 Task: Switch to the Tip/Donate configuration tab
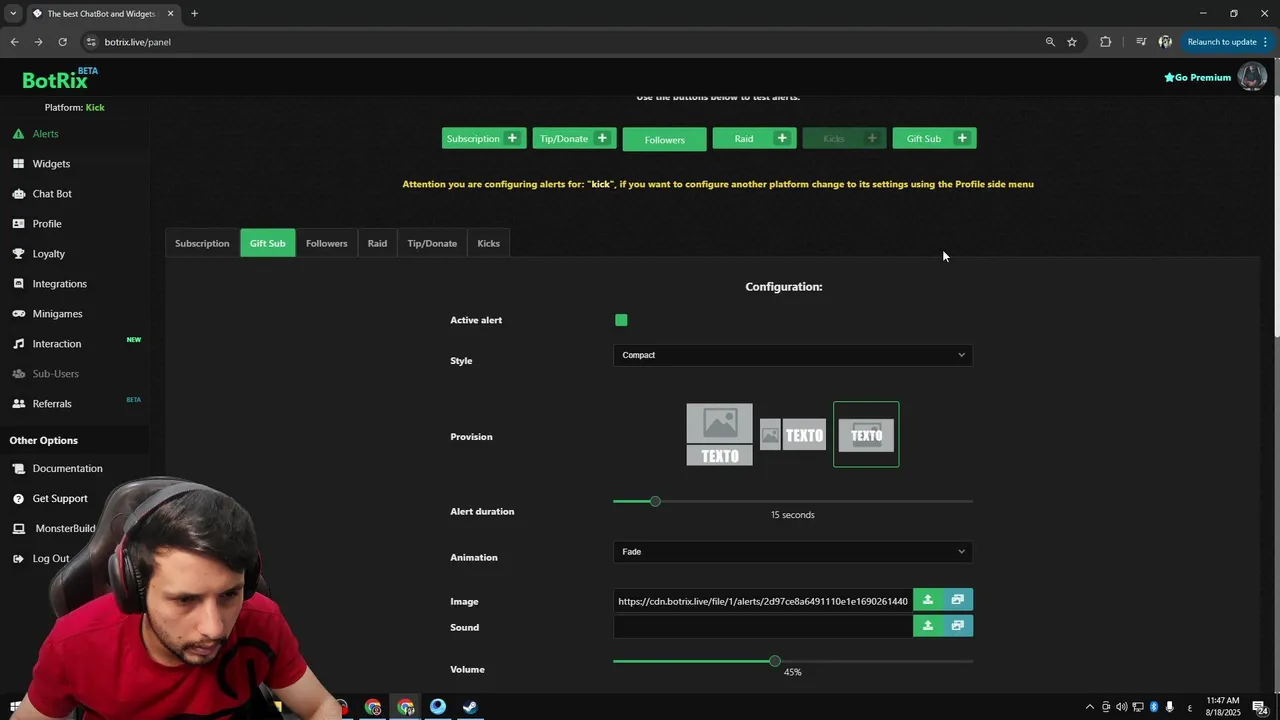[432, 243]
